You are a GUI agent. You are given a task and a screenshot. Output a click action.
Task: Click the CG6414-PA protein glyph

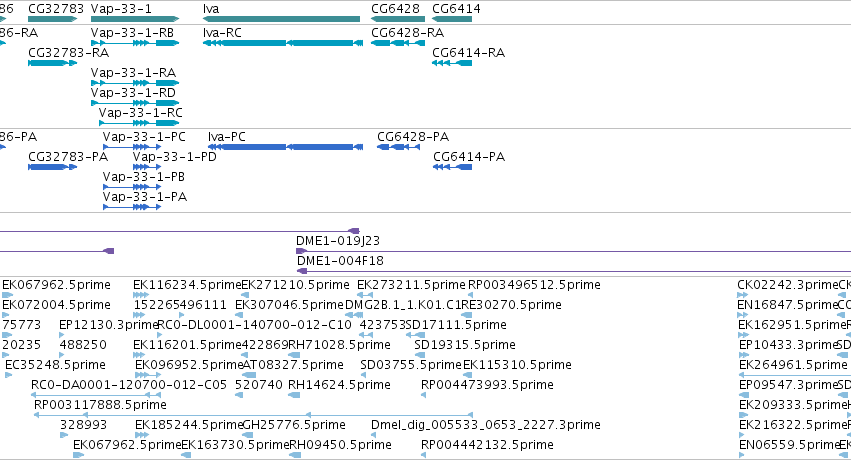[x=453, y=167]
